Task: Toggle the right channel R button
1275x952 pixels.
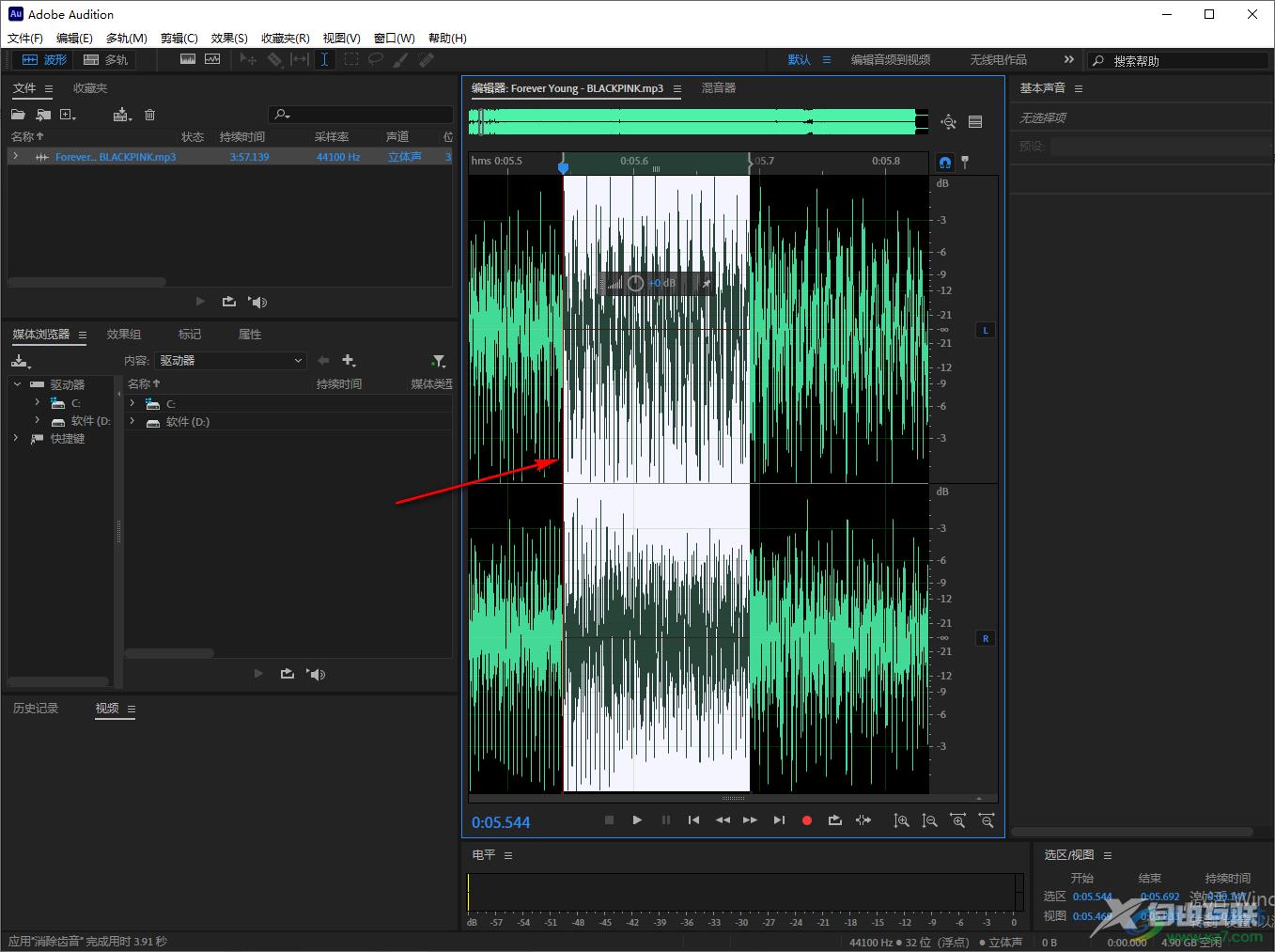Action: [x=986, y=638]
